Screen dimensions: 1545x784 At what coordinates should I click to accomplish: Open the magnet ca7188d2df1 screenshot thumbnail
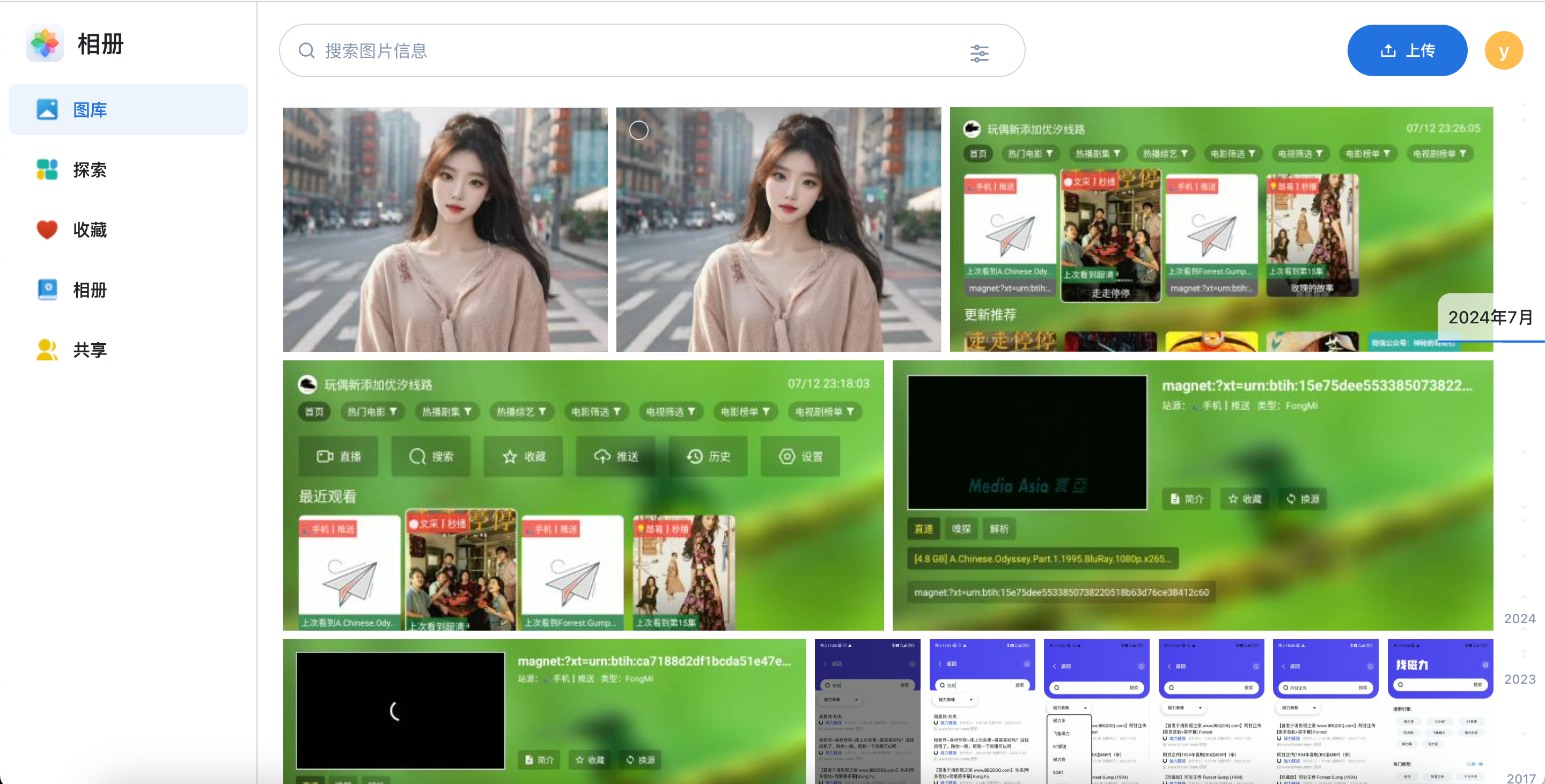(544, 711)
